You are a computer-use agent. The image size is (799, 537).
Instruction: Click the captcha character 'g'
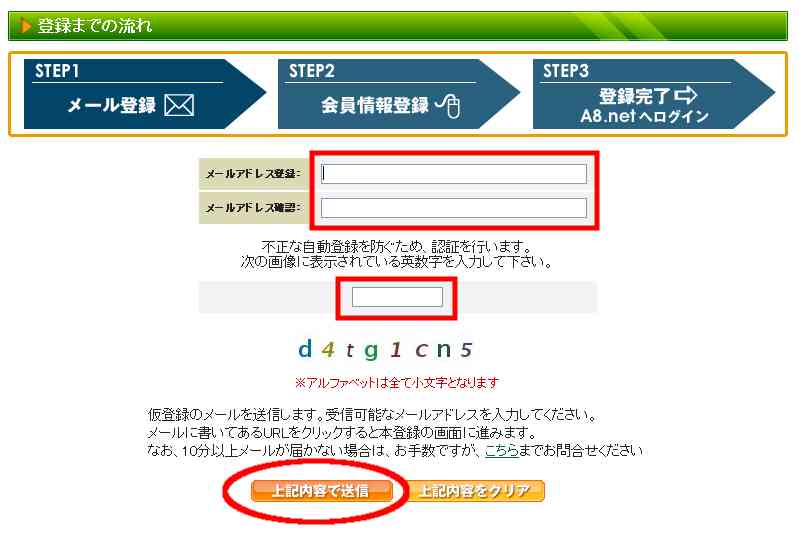tap(371, 351)
